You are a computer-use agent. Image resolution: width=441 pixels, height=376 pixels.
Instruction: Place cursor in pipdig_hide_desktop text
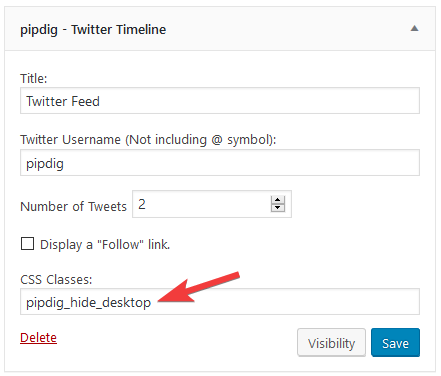88,303
